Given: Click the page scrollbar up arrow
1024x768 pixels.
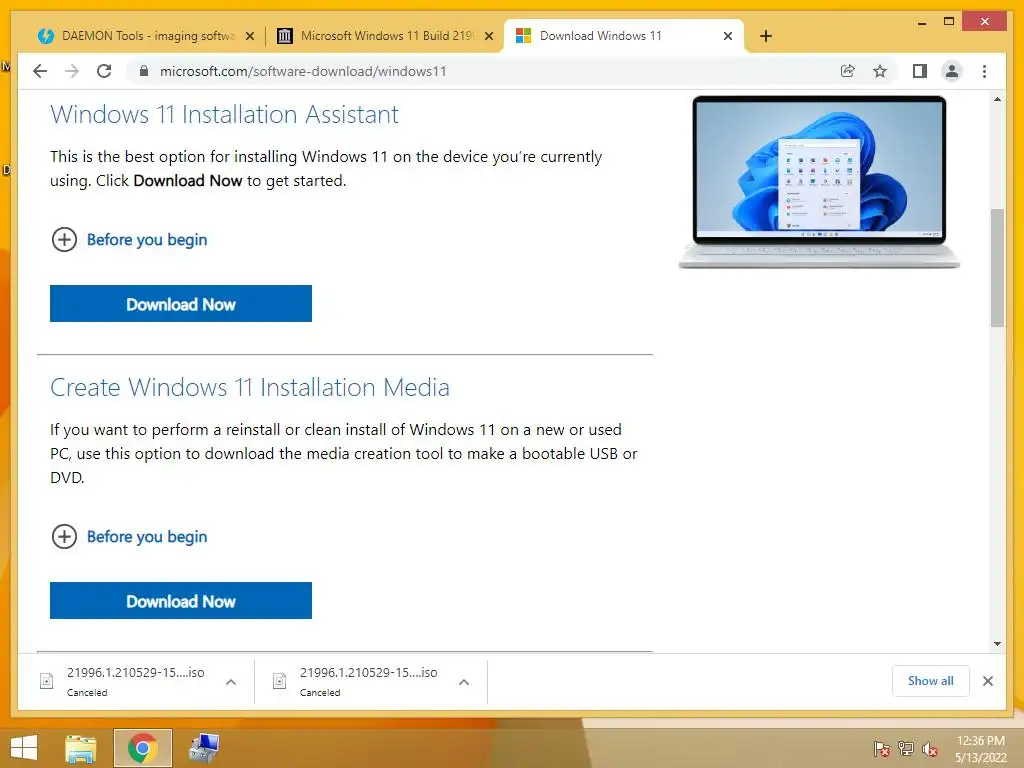Looking at the screenshot, I should (x=997, y=99).
